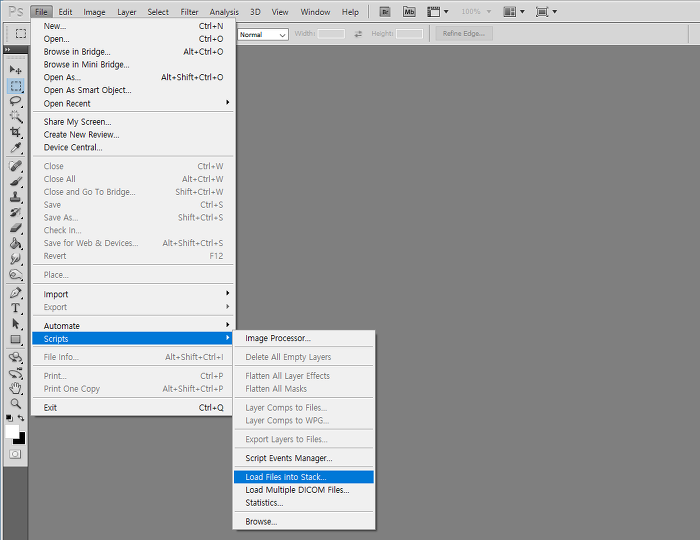Screen dimensions: 700x540
Task: Open the Normal style dropdown
Action: pos(262,34)
